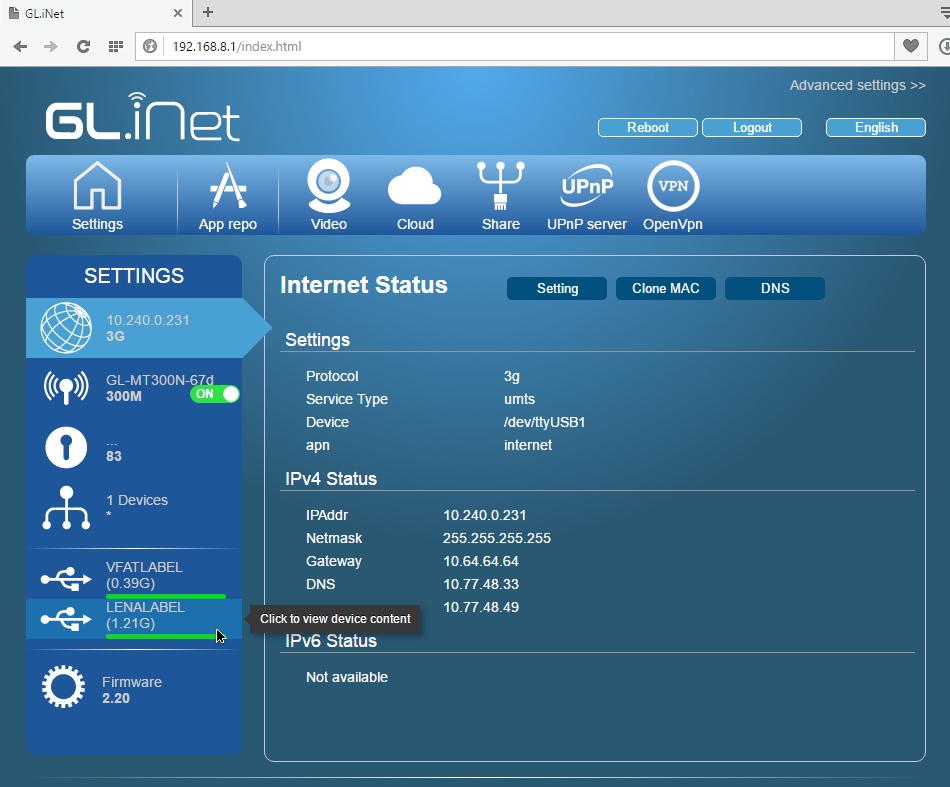Open the Share USB icon
This screenshot has width=950, height=787.
pyautogui.click(x=500, y=185)
